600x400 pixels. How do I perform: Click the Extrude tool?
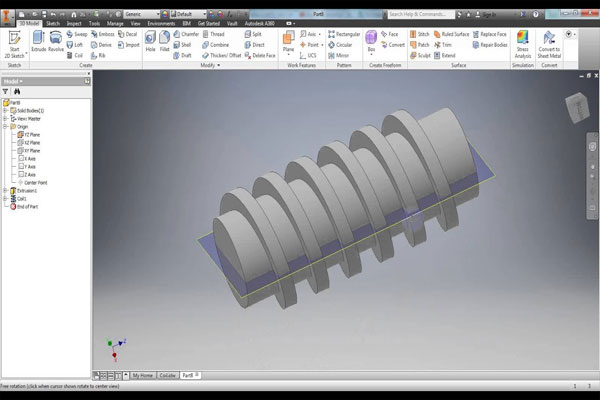39,41
